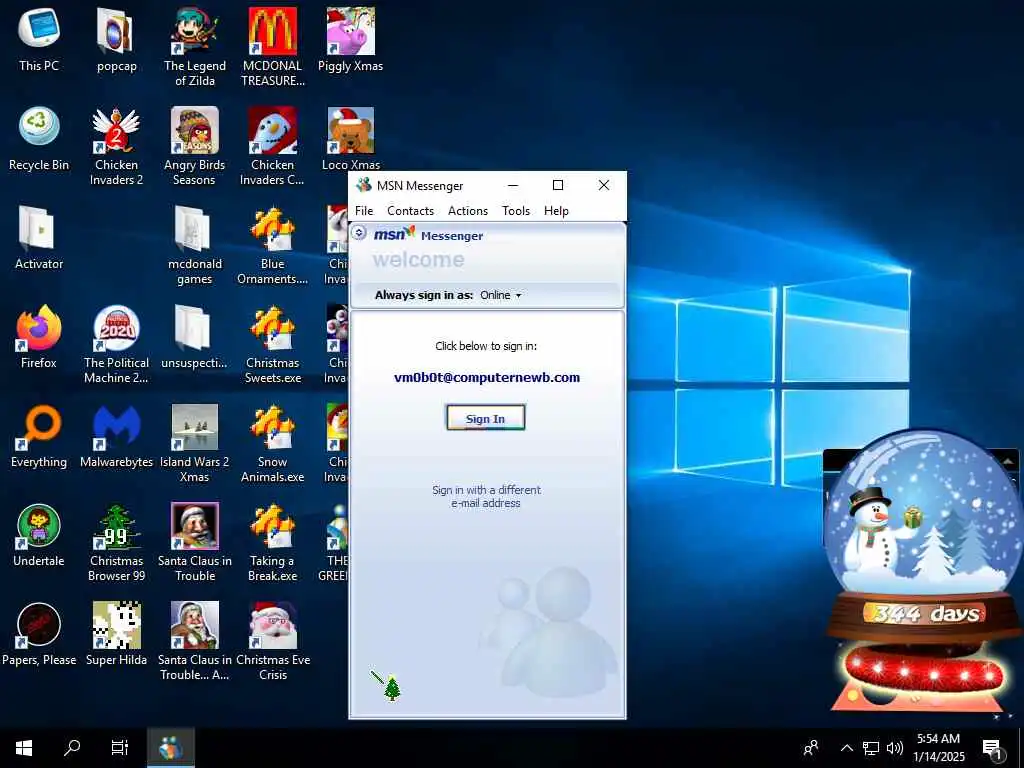This screenshot has width=1024, height=768.
Task: Select the Chicken Invaders C... shortcut
Action: click(272, 146)
